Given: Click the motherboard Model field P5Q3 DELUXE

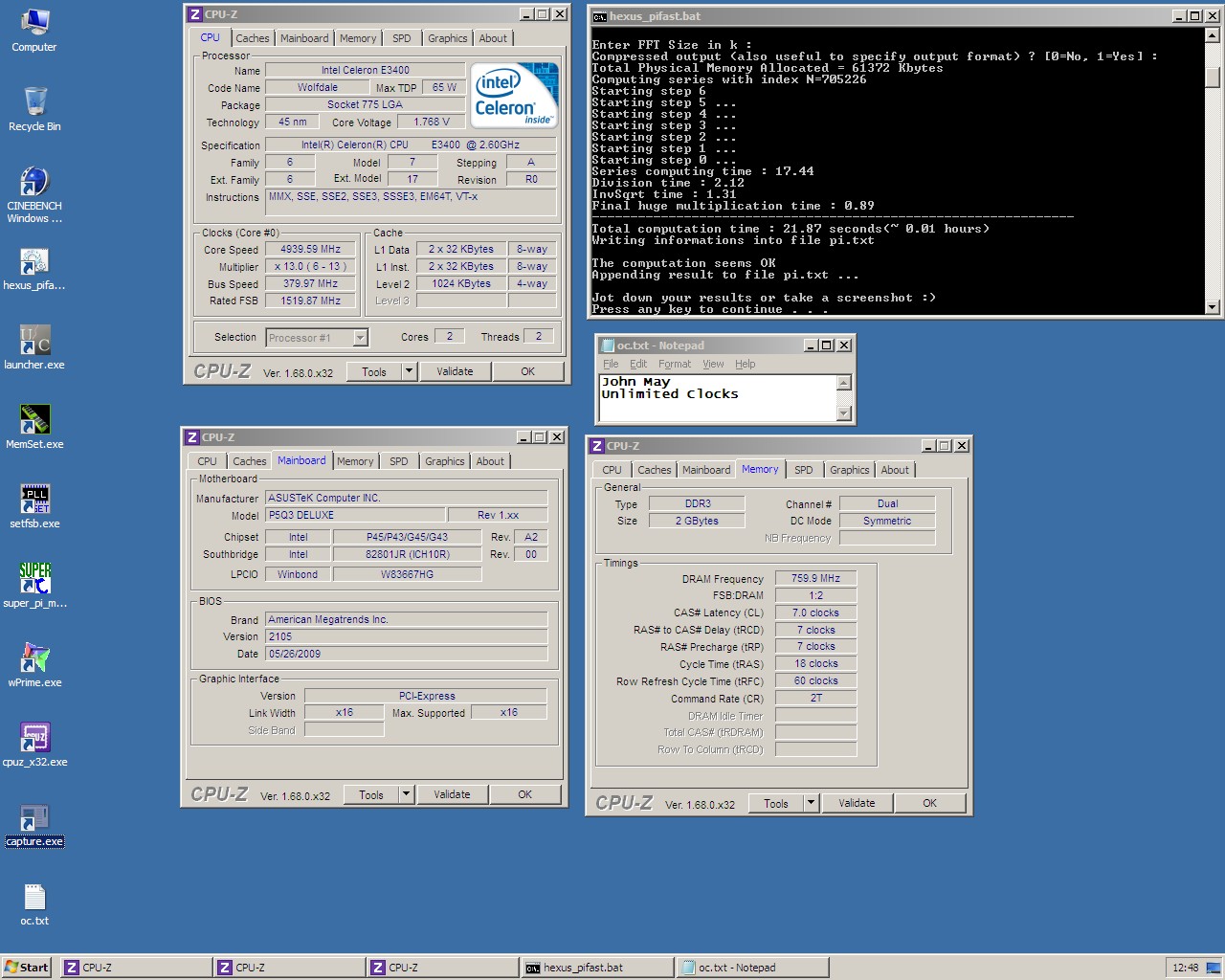Looking at the screenshot, I should point(355,515).
